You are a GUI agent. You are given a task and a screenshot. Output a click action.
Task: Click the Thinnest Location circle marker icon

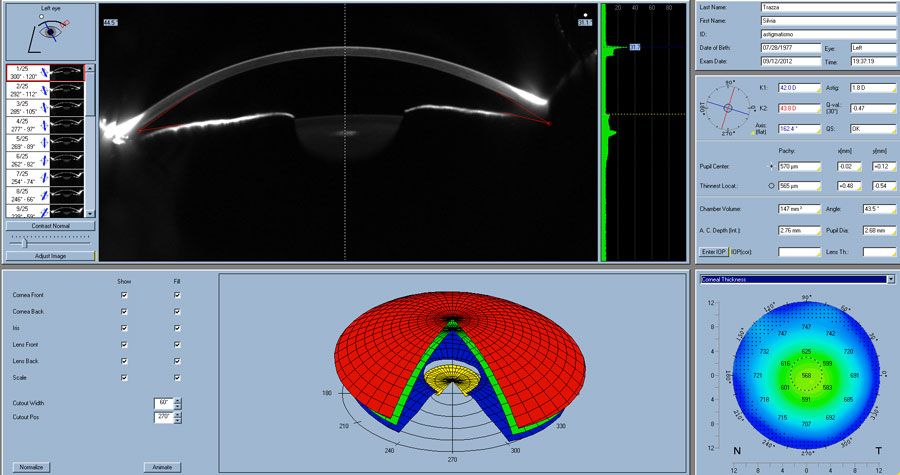(769, 186)
